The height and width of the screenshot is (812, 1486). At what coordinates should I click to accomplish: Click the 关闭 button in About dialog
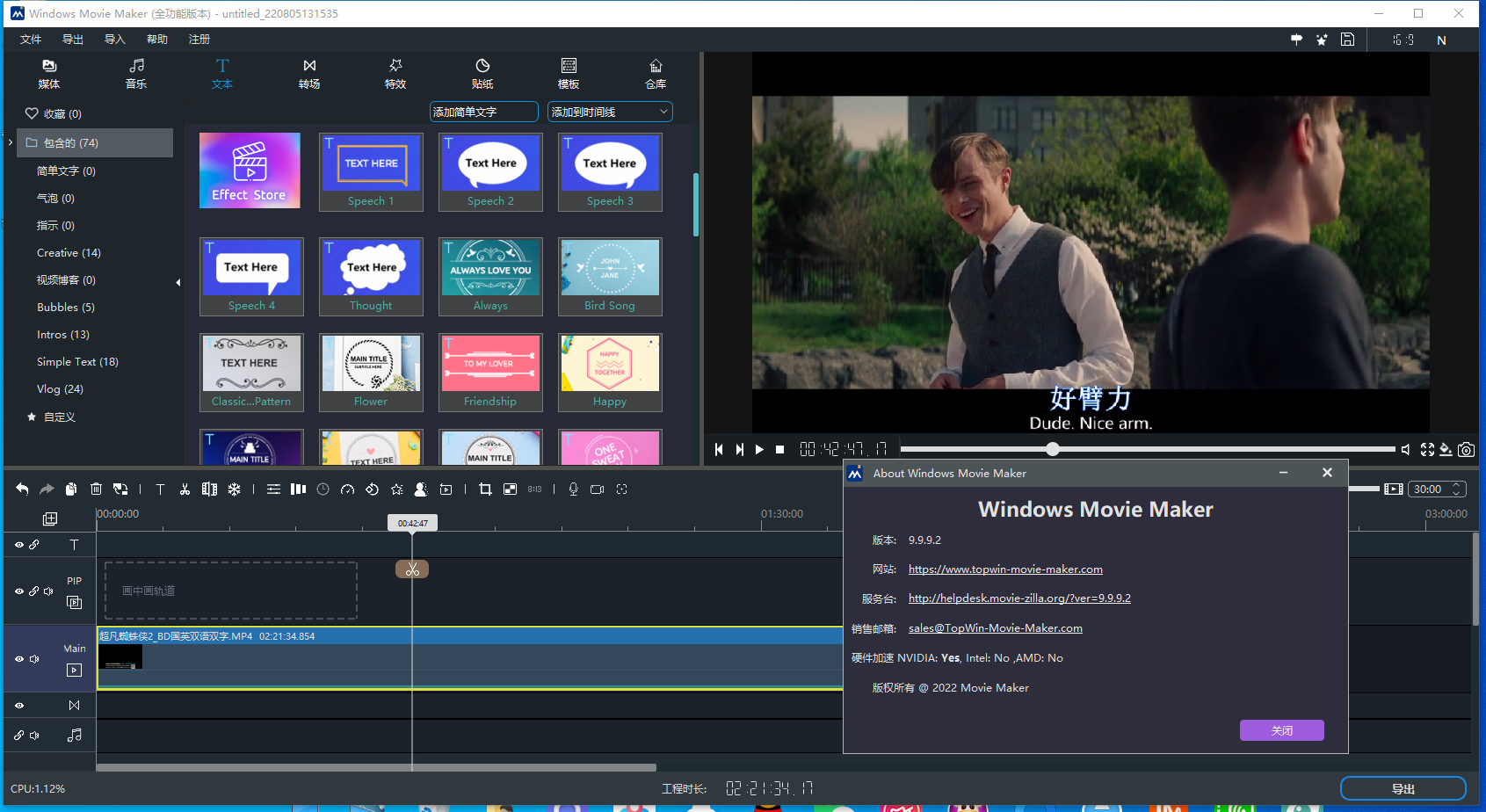[x=1281, y=730]
